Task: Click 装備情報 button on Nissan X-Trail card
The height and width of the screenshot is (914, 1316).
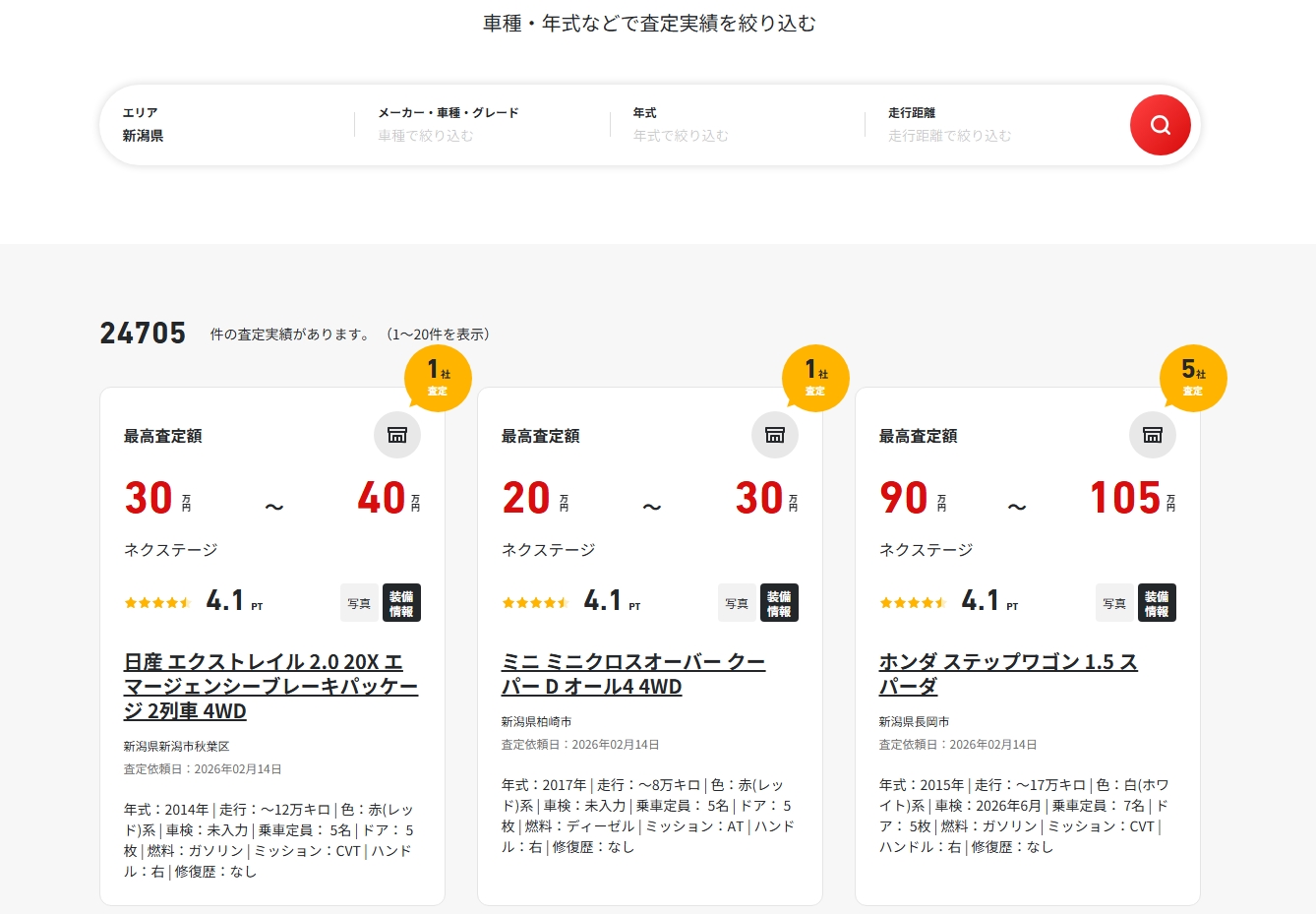Action: tap(401, 603)
